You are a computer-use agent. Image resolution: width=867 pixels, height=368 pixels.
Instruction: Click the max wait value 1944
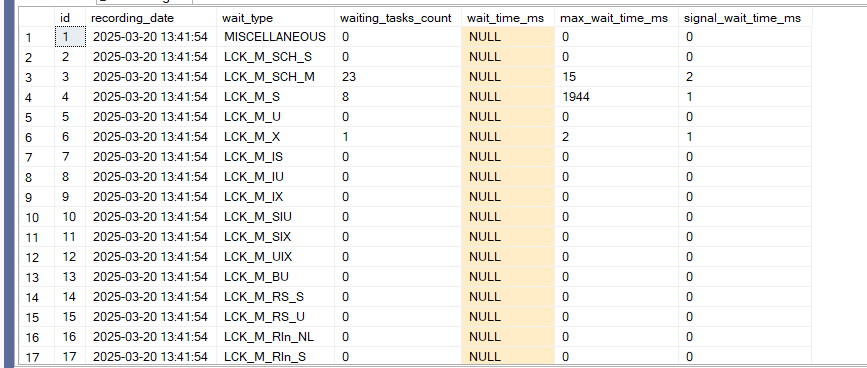point(616,97)
